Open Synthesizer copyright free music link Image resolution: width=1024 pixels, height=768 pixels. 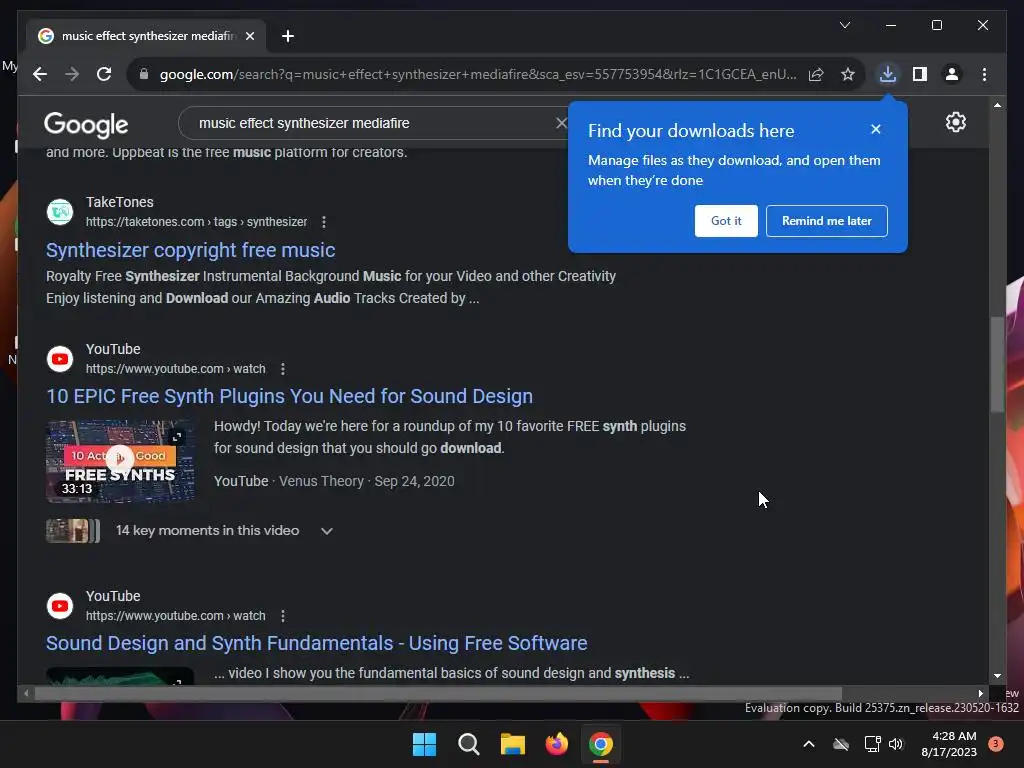tap(191, 250)
